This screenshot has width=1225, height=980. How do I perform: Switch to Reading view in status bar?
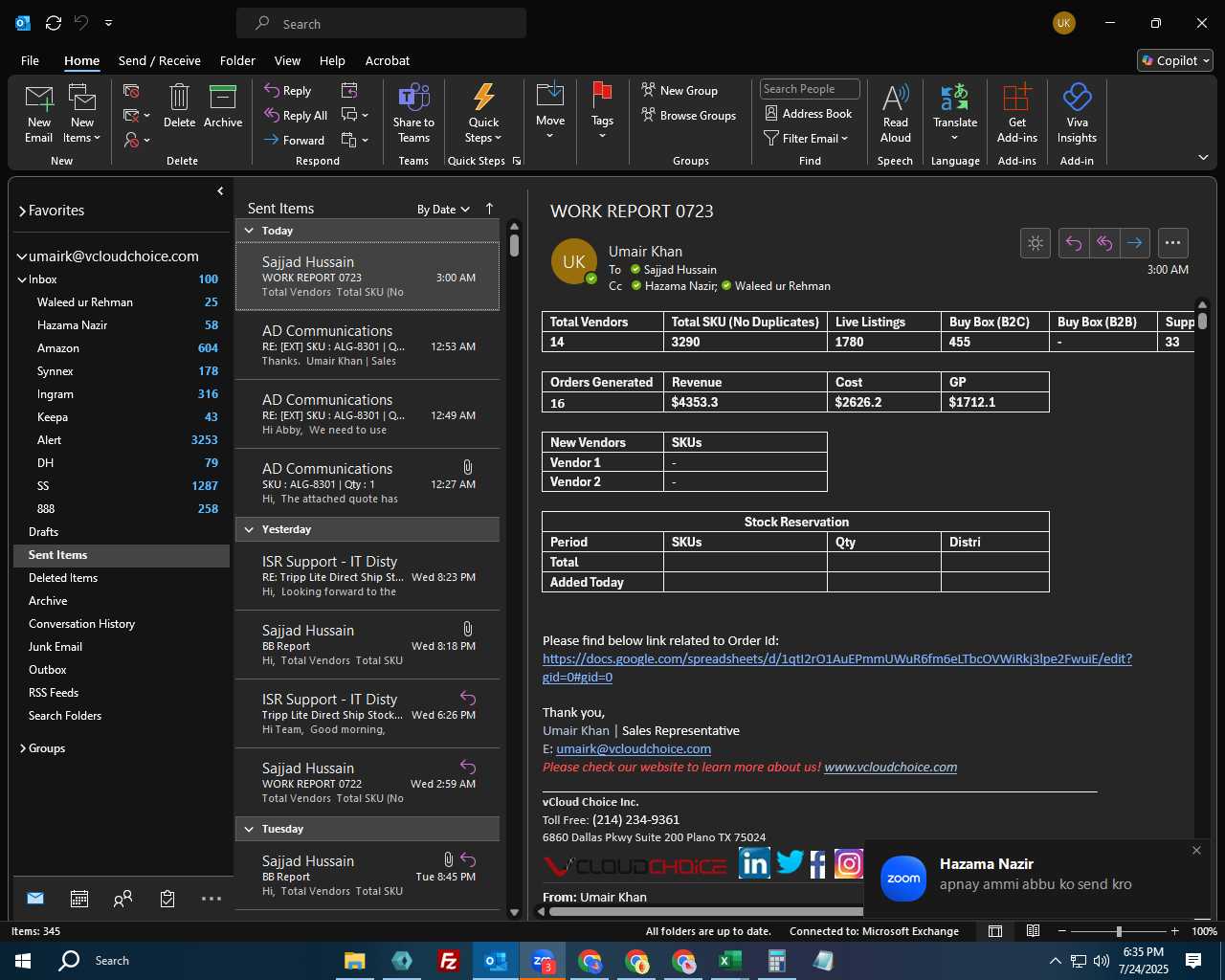(x=1033, y=931)
